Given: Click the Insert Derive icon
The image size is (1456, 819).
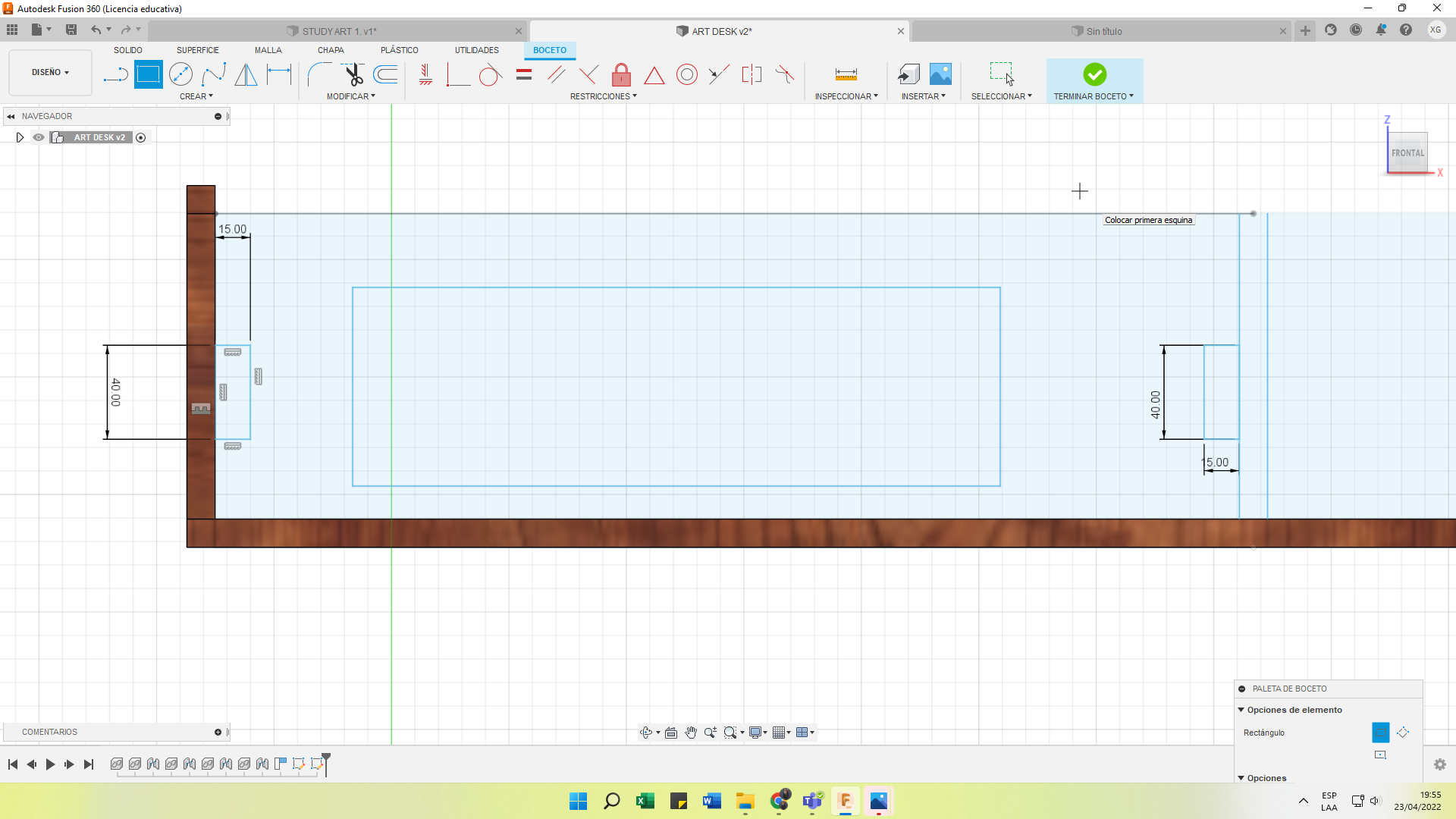Looking at the screenshot, I should click(x=908, y=74).
